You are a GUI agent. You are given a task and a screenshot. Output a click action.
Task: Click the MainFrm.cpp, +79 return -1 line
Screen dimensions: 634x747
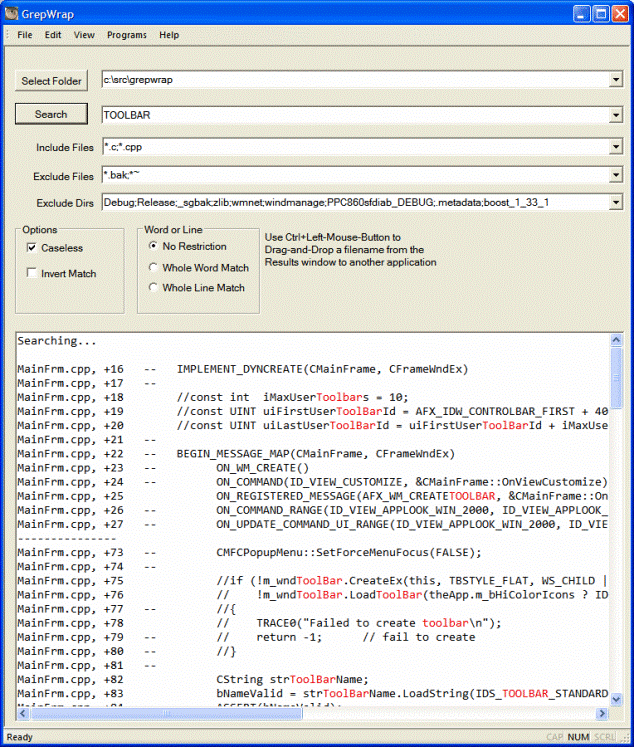[246, 637]
